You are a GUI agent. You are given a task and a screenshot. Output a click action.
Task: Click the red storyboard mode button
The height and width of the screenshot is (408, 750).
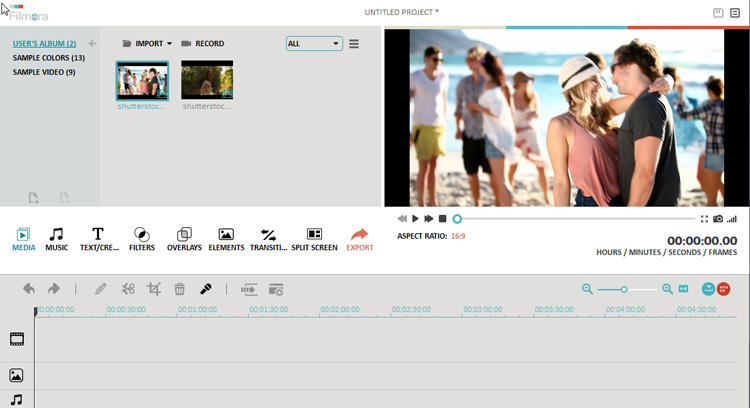724,289
